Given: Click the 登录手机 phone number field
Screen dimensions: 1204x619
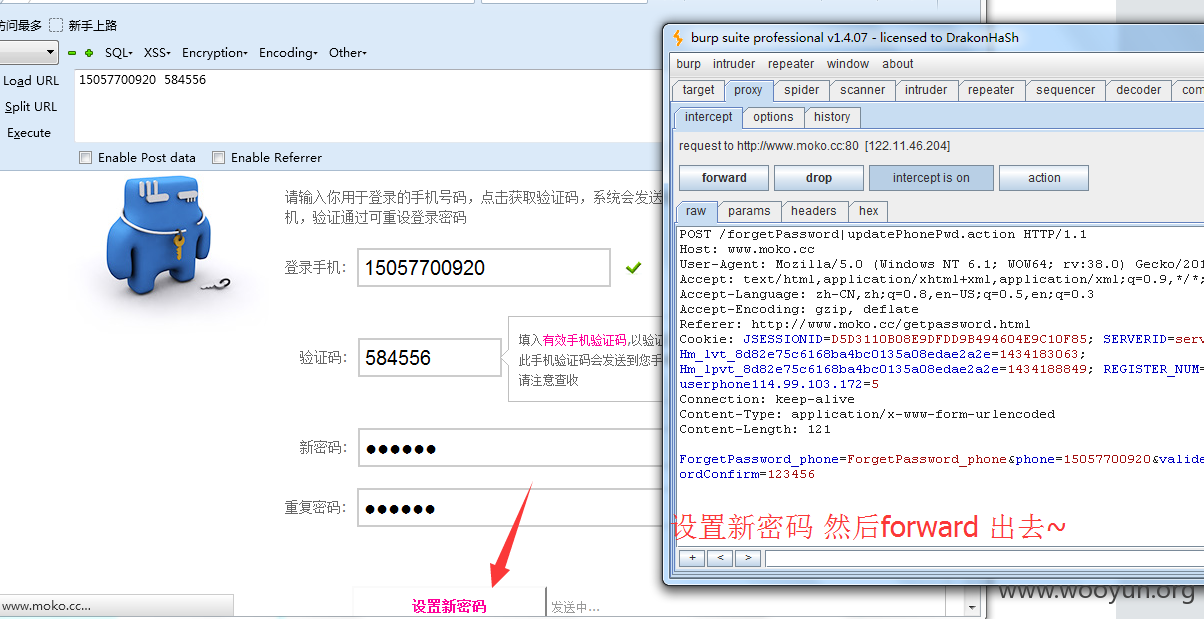Looking at the screenshot, I should click(484, 268).
